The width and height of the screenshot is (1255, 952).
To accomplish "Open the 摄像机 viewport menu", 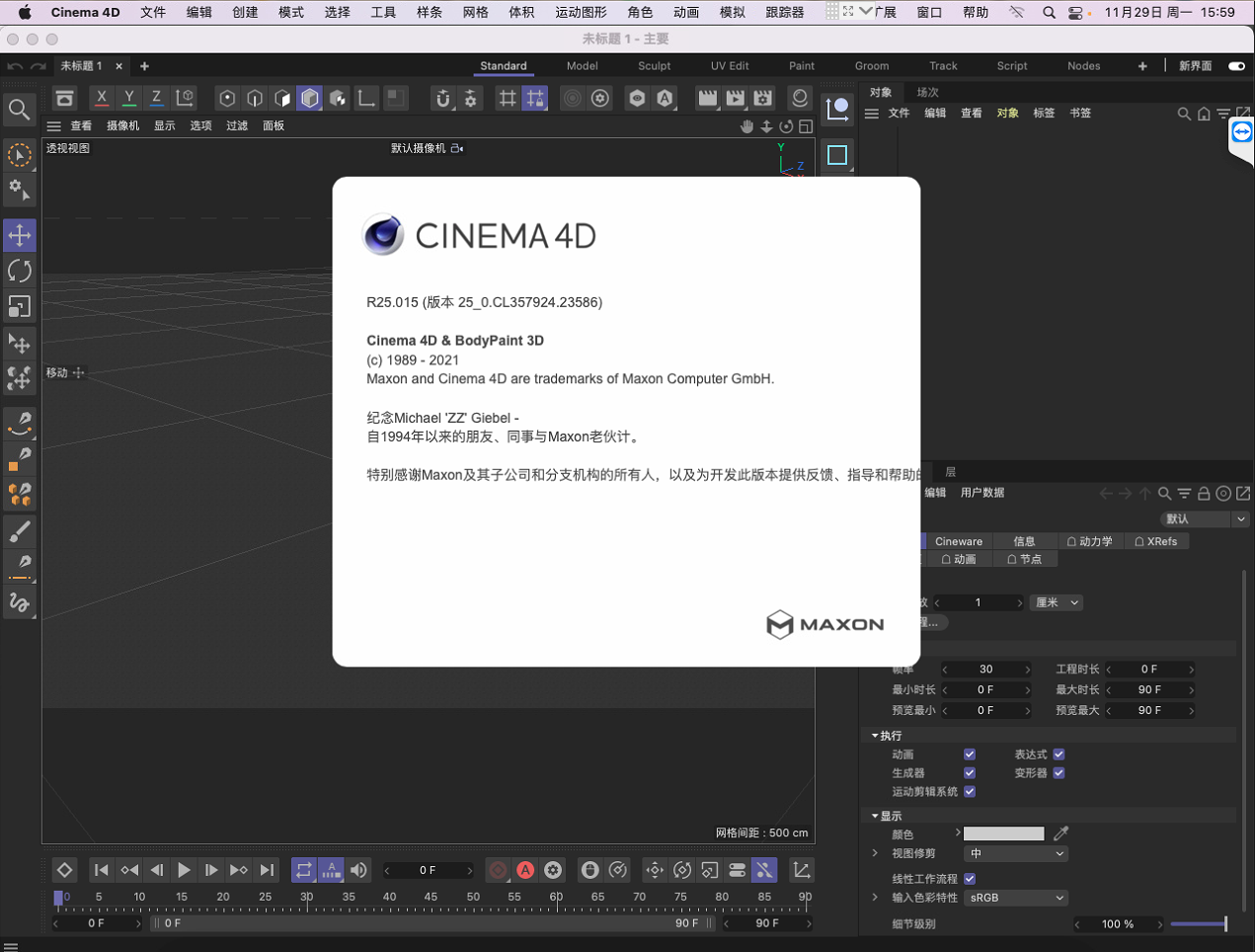I will (122, 125).
